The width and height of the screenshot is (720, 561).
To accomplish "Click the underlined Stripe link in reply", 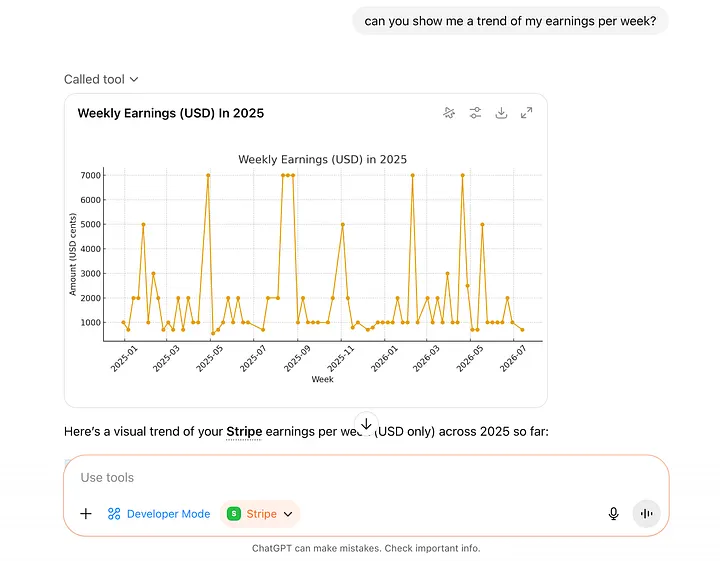I will tap(244, 432).
